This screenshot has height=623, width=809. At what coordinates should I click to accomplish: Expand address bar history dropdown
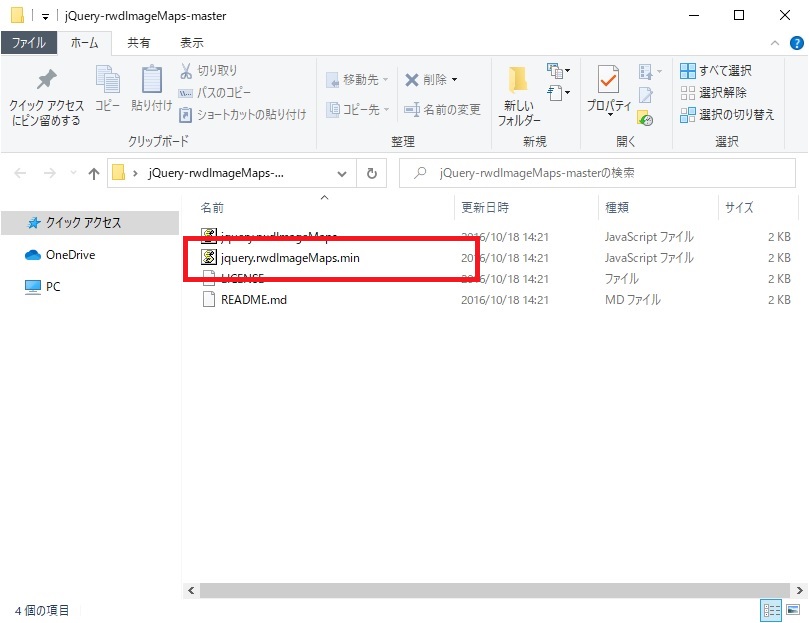pyautogui.click(x=342, y=174)
